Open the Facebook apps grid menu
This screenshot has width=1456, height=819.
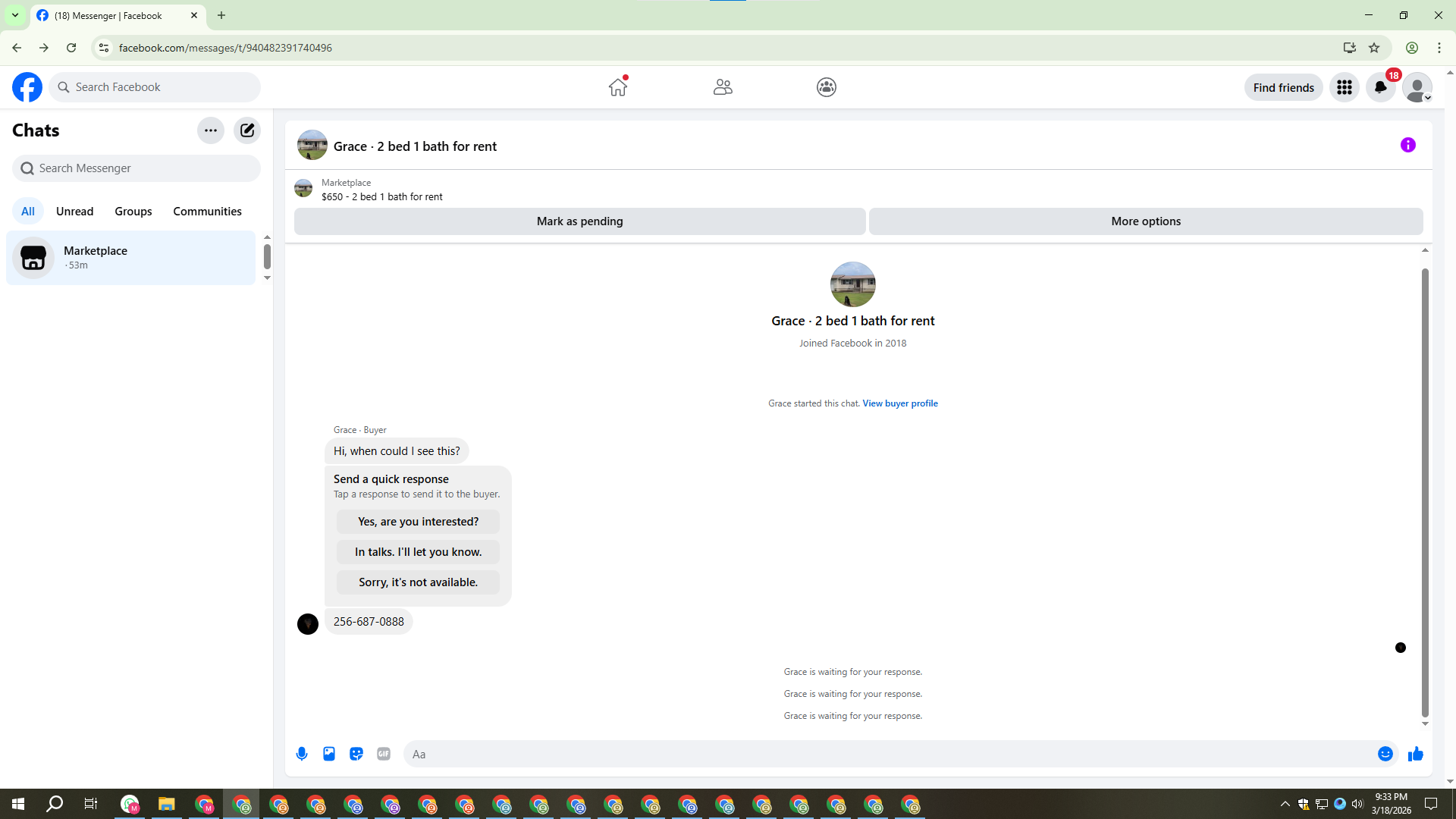pyautogui.click(x=1345, y=87)
